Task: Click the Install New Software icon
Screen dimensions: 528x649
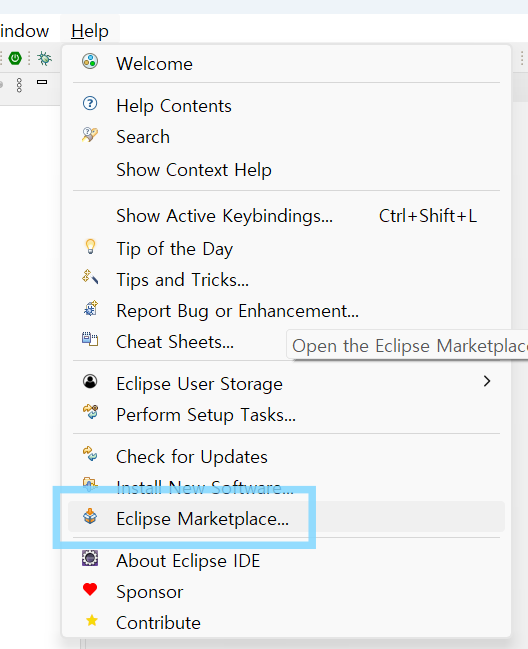Action: click(90, 484)
